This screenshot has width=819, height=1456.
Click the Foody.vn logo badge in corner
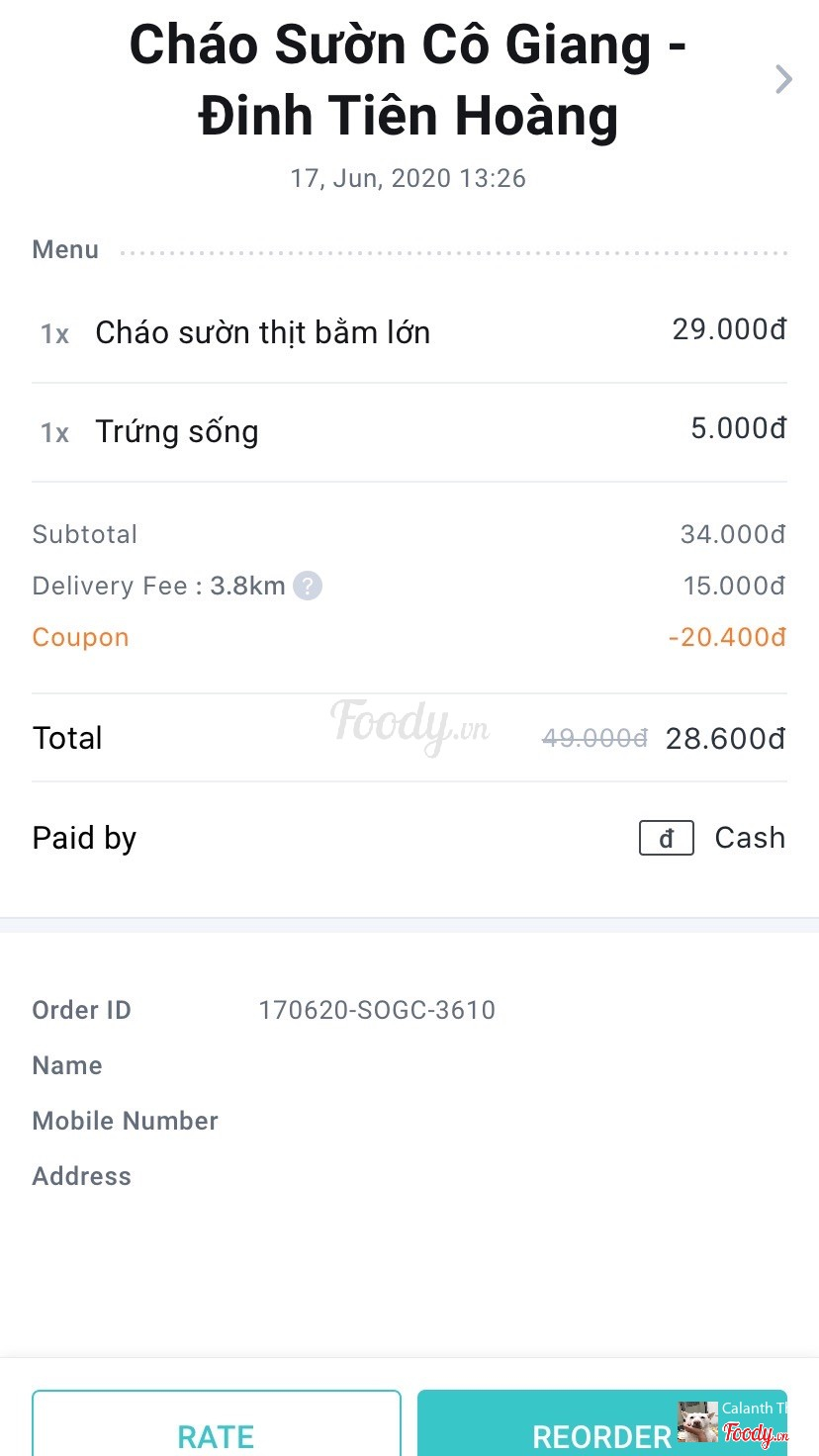click(756, 1433)
